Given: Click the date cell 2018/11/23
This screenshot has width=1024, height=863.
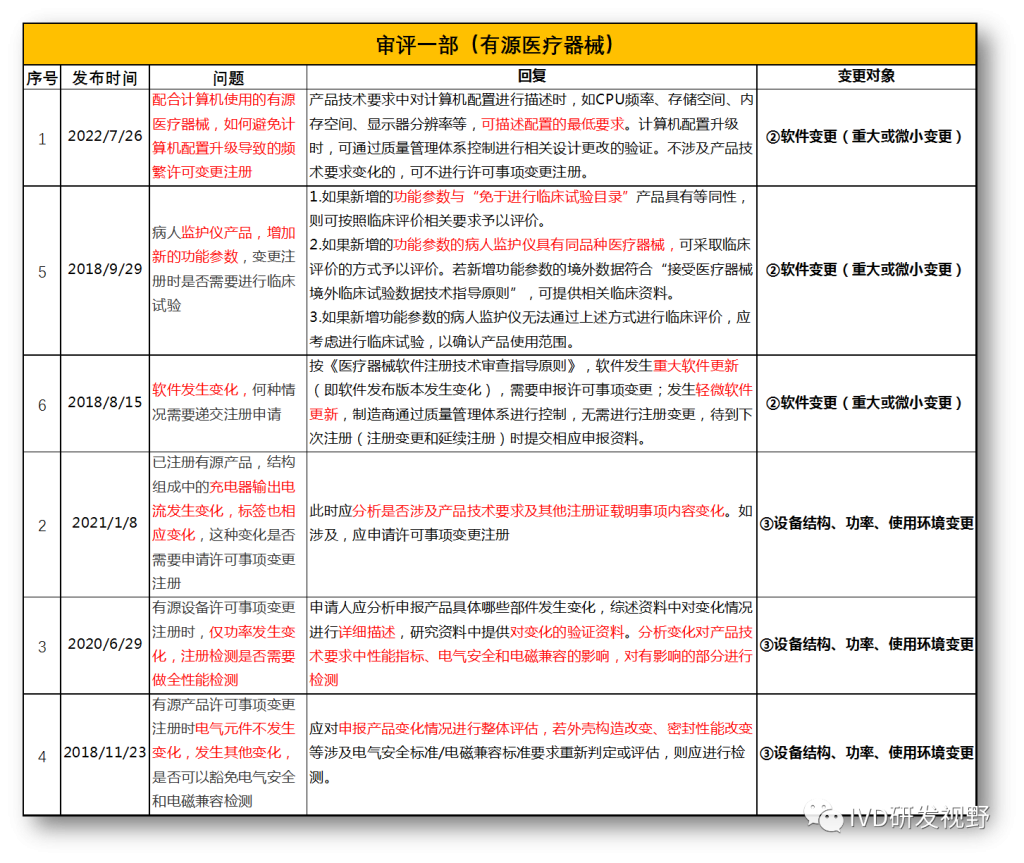Looking at the screenshot, I should (105, 753).
